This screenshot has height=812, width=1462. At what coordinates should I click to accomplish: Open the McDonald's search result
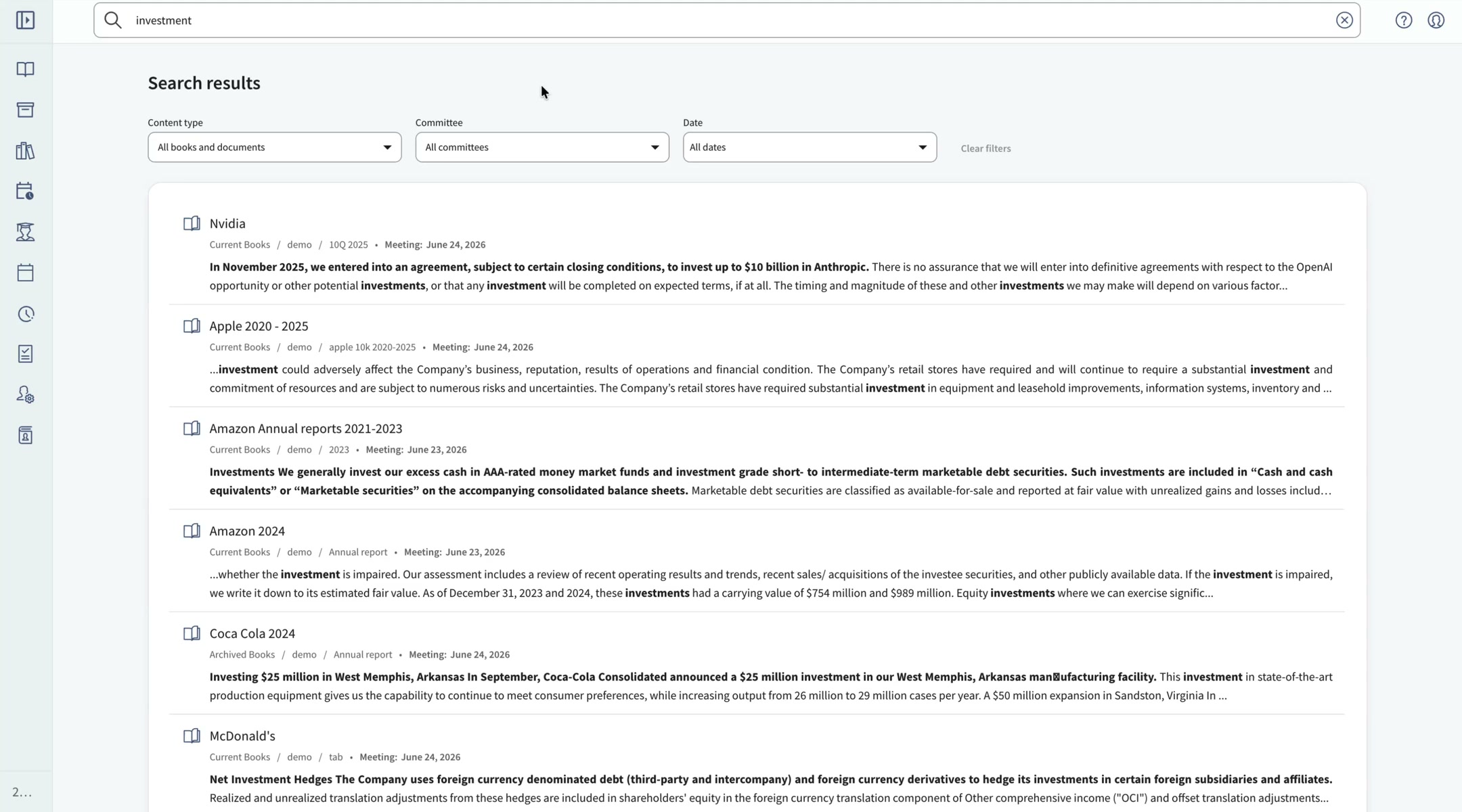242,736
